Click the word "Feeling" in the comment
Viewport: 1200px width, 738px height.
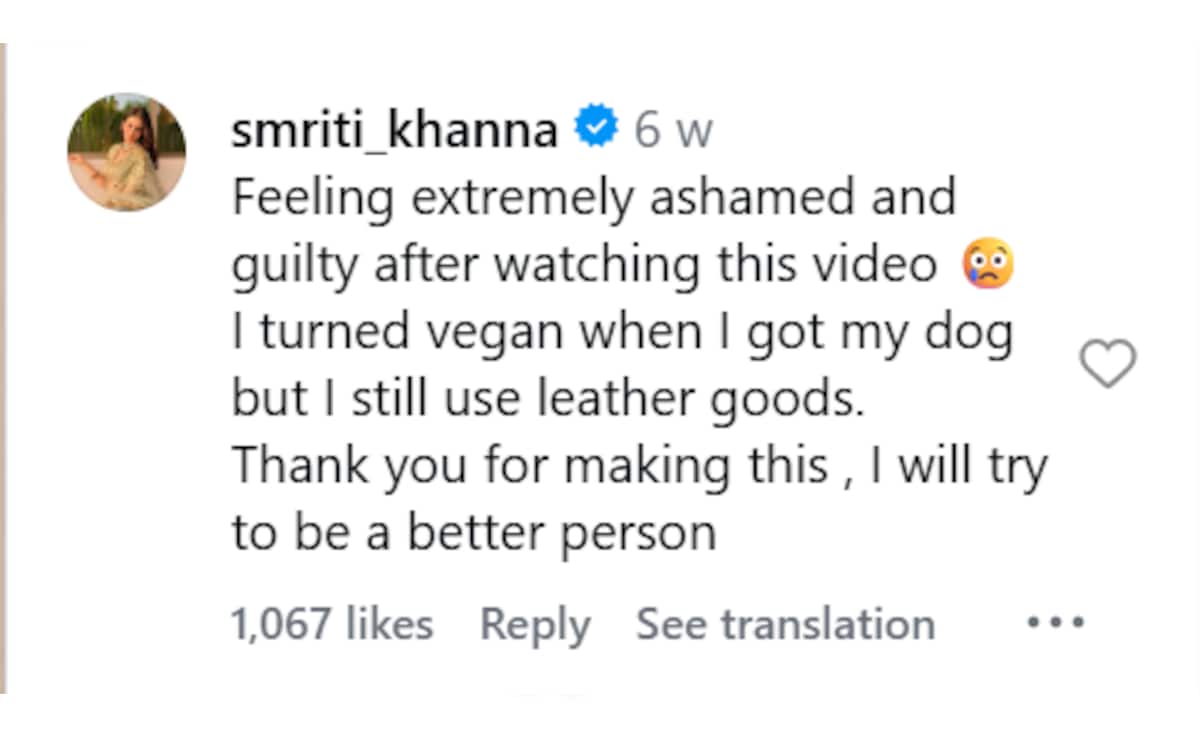tap(313, 198)
